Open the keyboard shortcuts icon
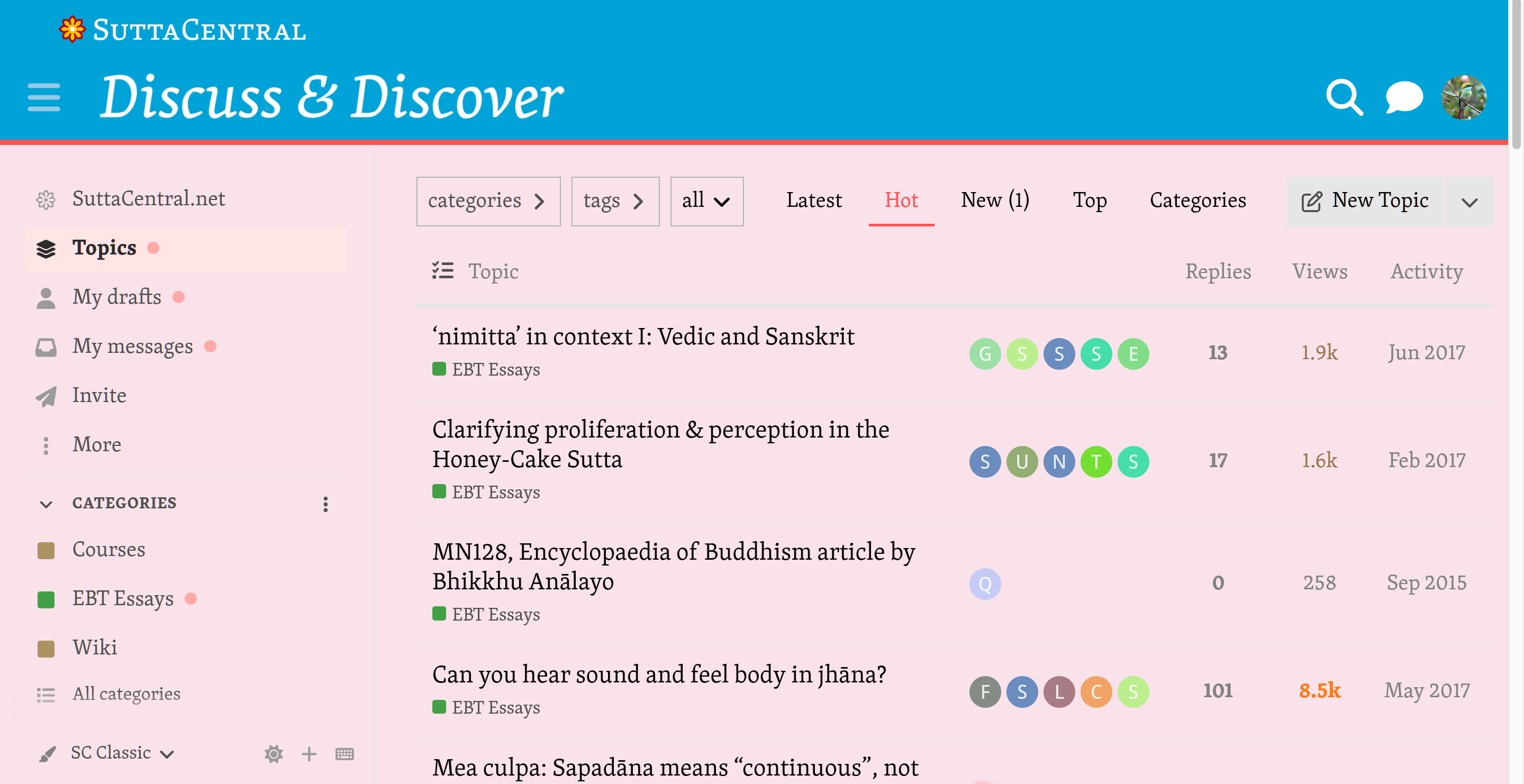This screenshot has height=784, width=1524. (344, 754)
